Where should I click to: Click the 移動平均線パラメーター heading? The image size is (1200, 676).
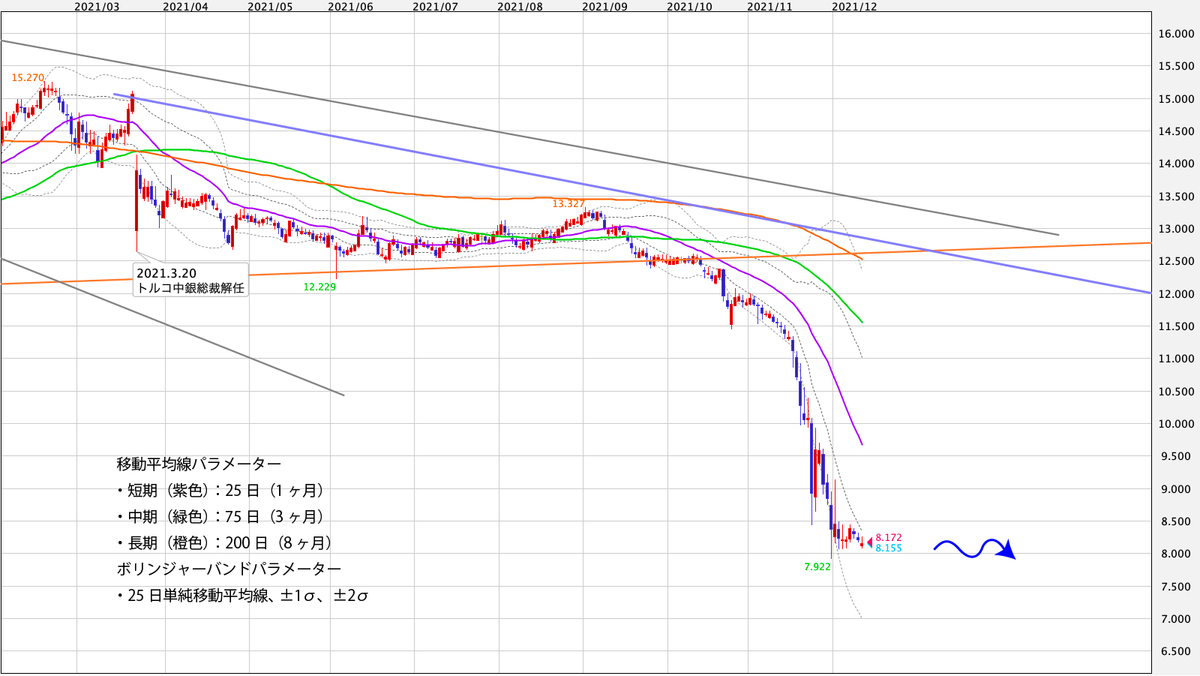click(x=199, y=465)
